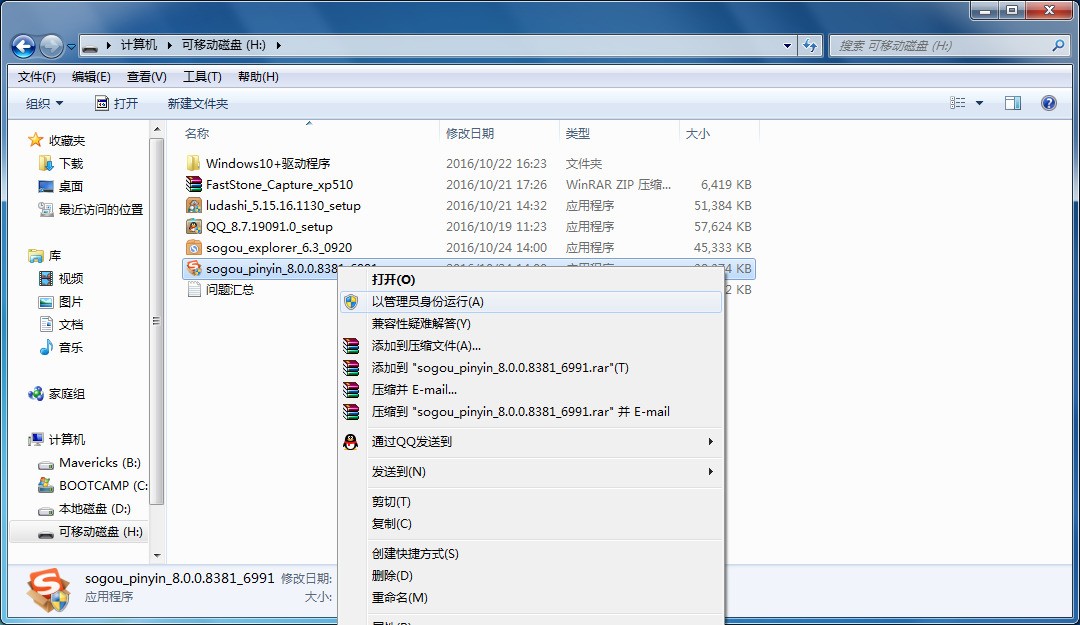Choose 以管理员身份运行(A) from context menu
The width and height of the screenshot is (1080, 625).
(x=428, y=302)
